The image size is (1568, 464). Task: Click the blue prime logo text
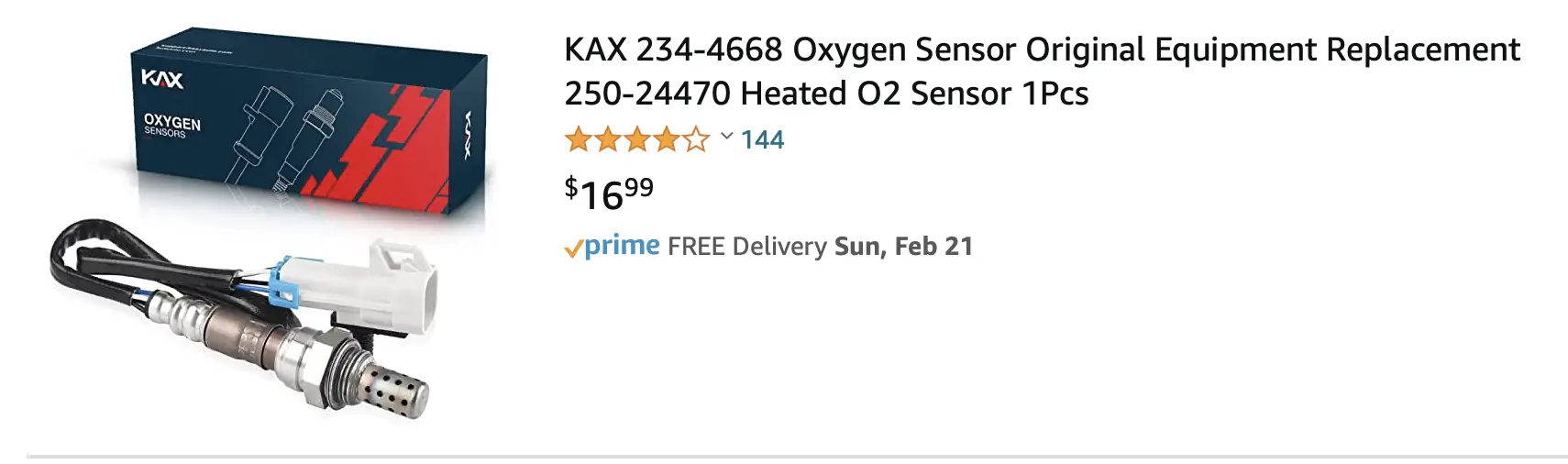tap(622, 246)
